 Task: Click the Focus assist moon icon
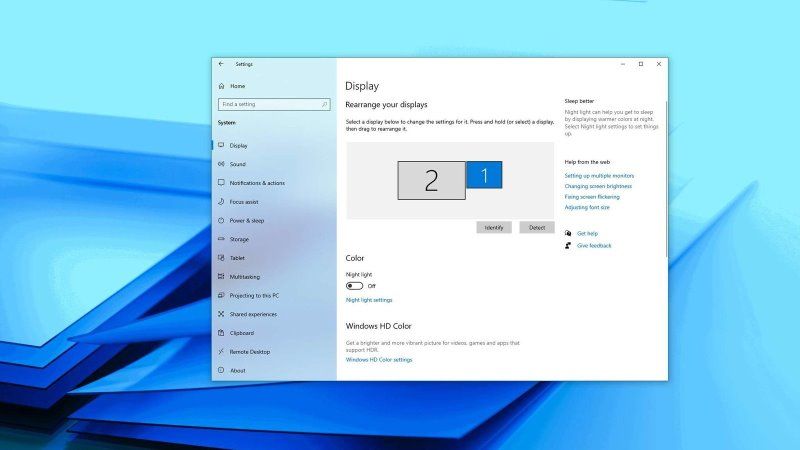[221, 202]
